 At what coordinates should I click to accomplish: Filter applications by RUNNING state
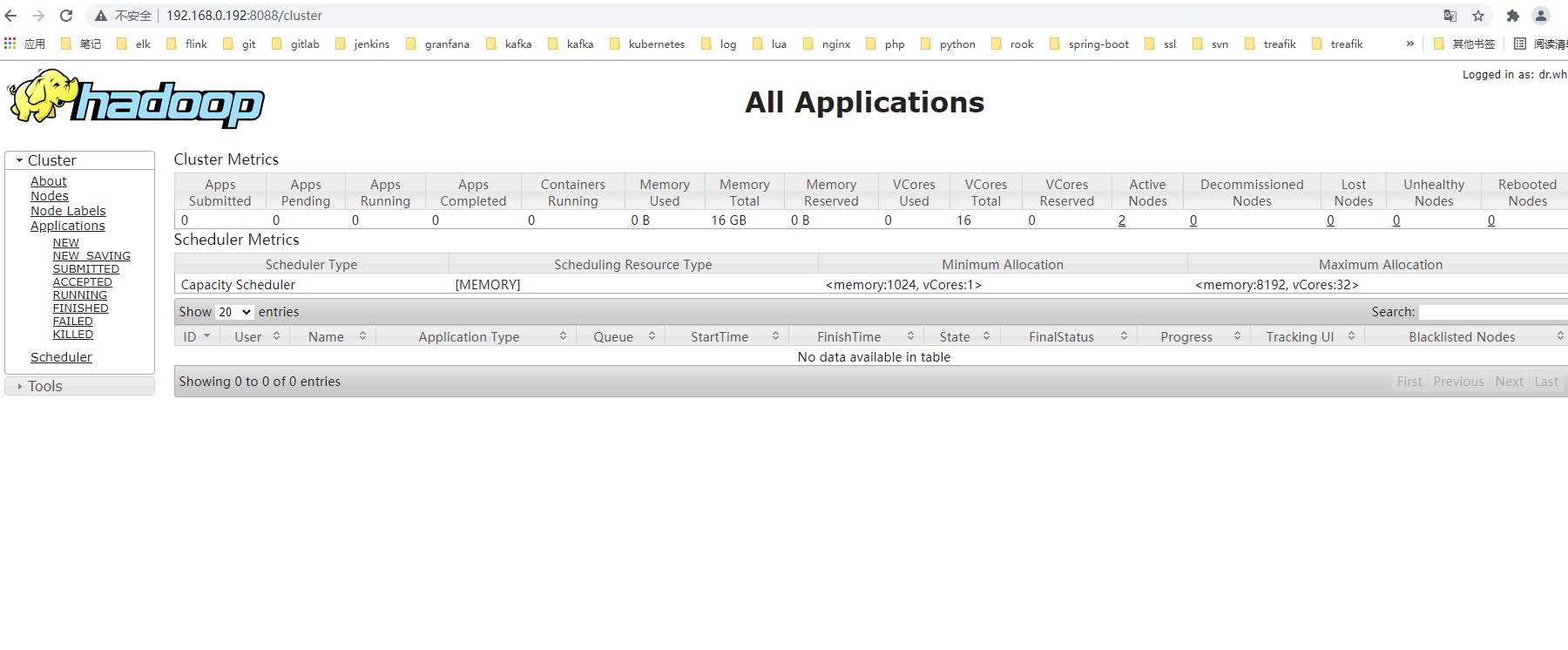coord(80,295)
